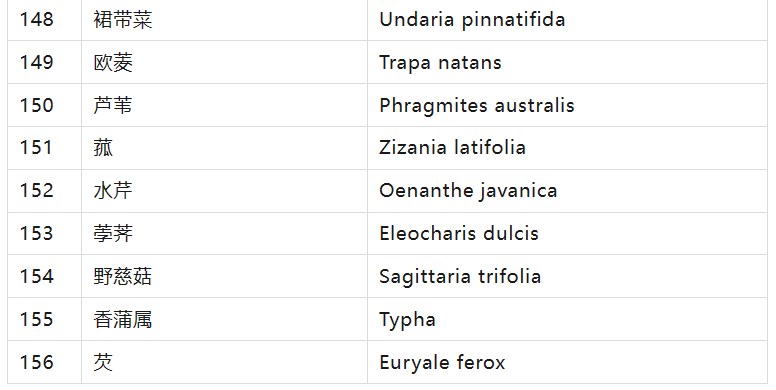Click the 香蒲属 name cell
Image resolution: width=776 pixels, height=390 pixels.
[x=224, y=319]
